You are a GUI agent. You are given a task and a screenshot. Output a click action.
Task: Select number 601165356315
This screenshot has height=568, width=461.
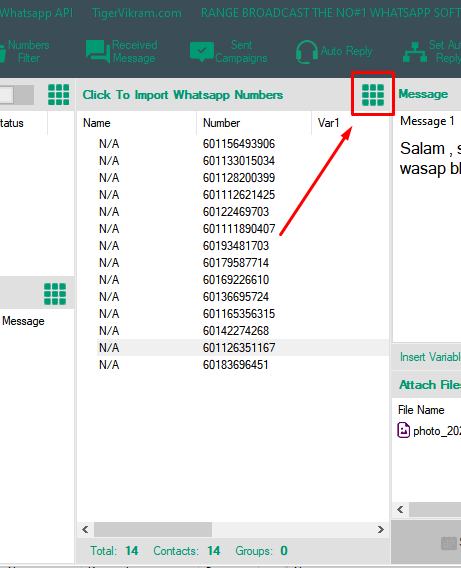coord(239,314)
